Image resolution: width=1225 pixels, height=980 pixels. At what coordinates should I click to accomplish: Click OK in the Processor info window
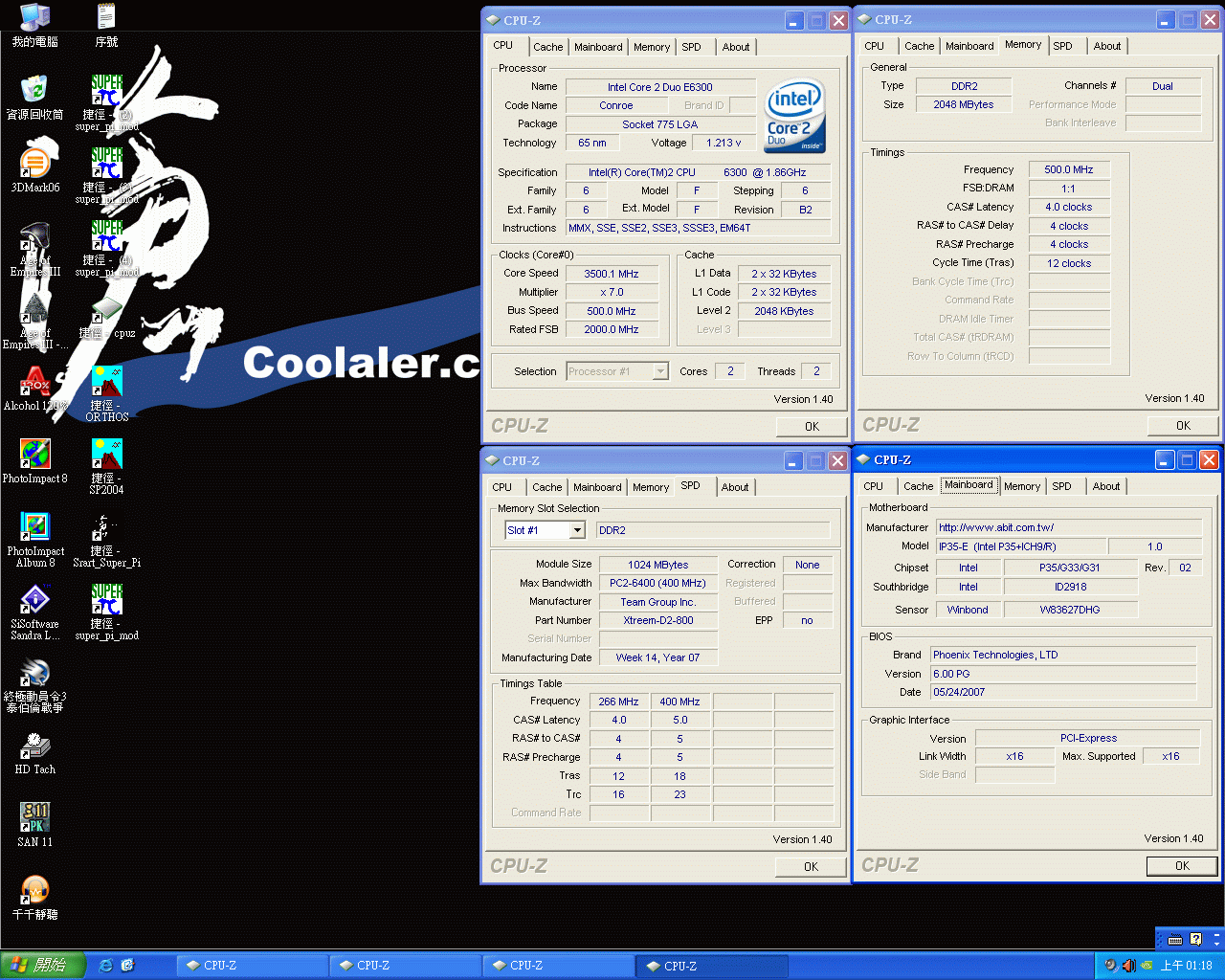812,427
